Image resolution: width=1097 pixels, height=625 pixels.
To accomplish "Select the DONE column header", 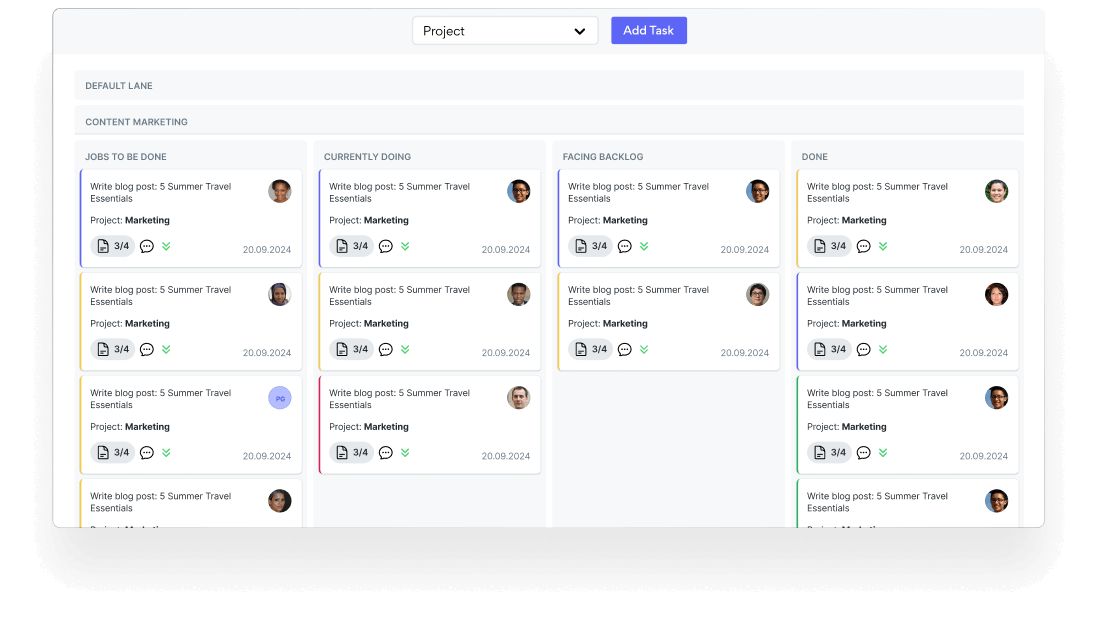I will coord(814,157).
